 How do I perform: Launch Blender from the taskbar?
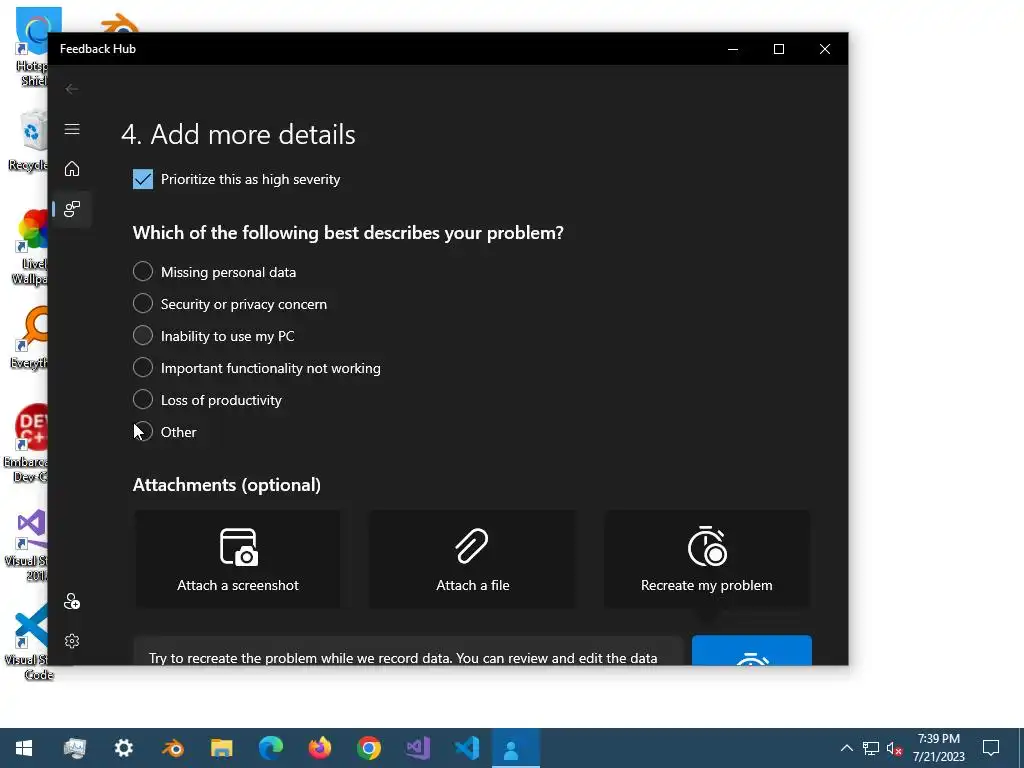[x=172, y=748]
